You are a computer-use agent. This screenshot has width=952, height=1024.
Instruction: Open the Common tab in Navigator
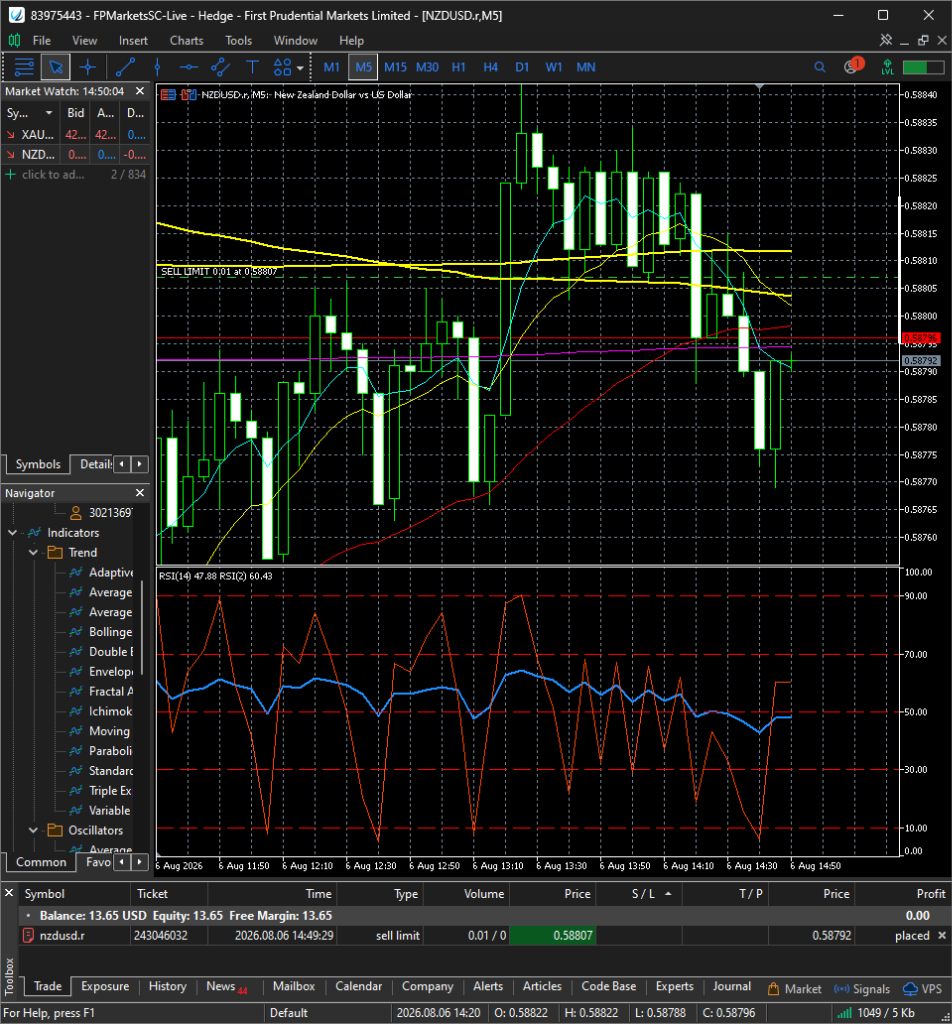41,862
